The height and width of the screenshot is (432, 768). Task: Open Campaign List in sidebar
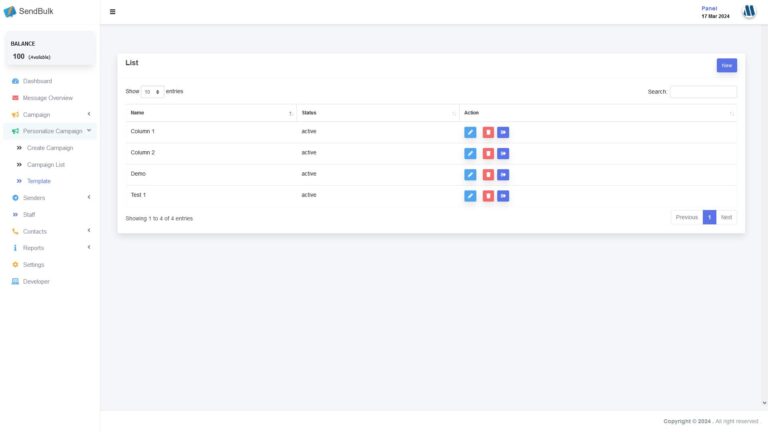[x=45, y=164]
